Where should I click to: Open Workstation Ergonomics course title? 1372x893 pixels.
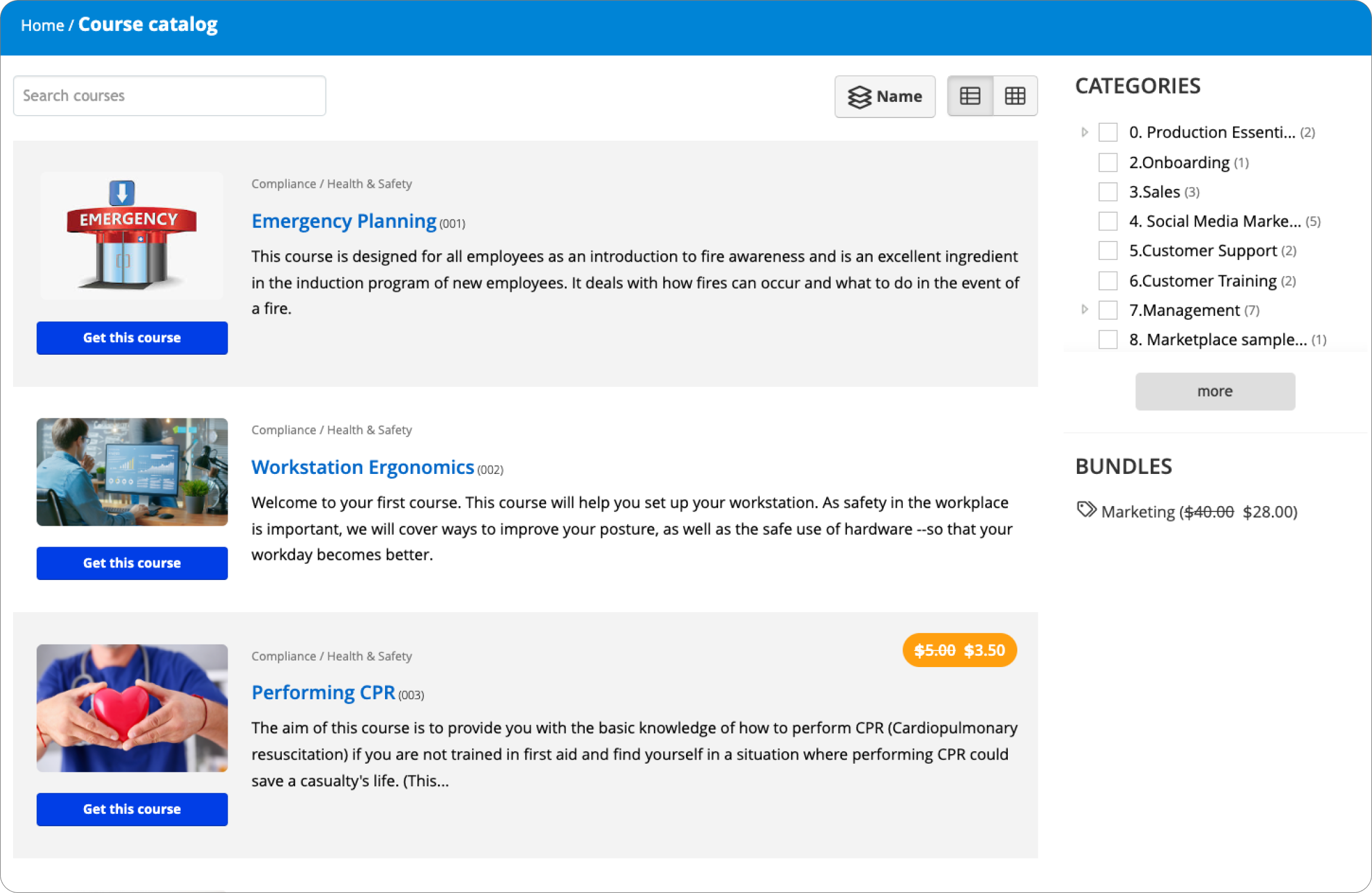point(362,467)
